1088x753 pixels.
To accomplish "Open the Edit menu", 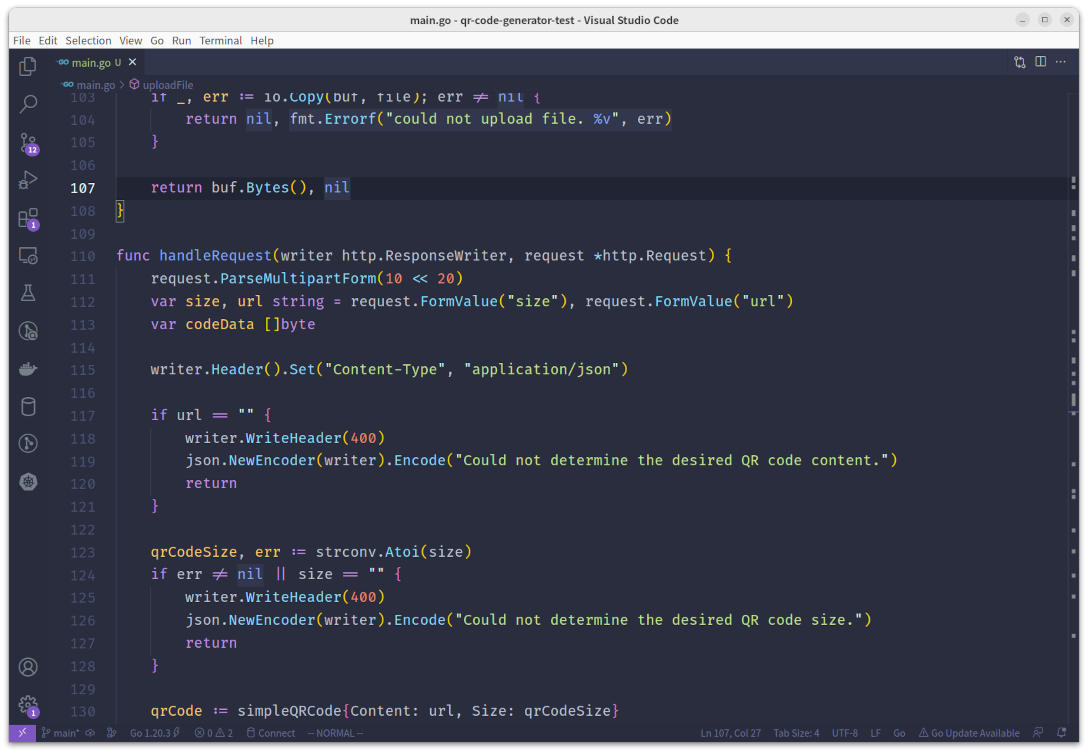I will (x=48, y=40).
